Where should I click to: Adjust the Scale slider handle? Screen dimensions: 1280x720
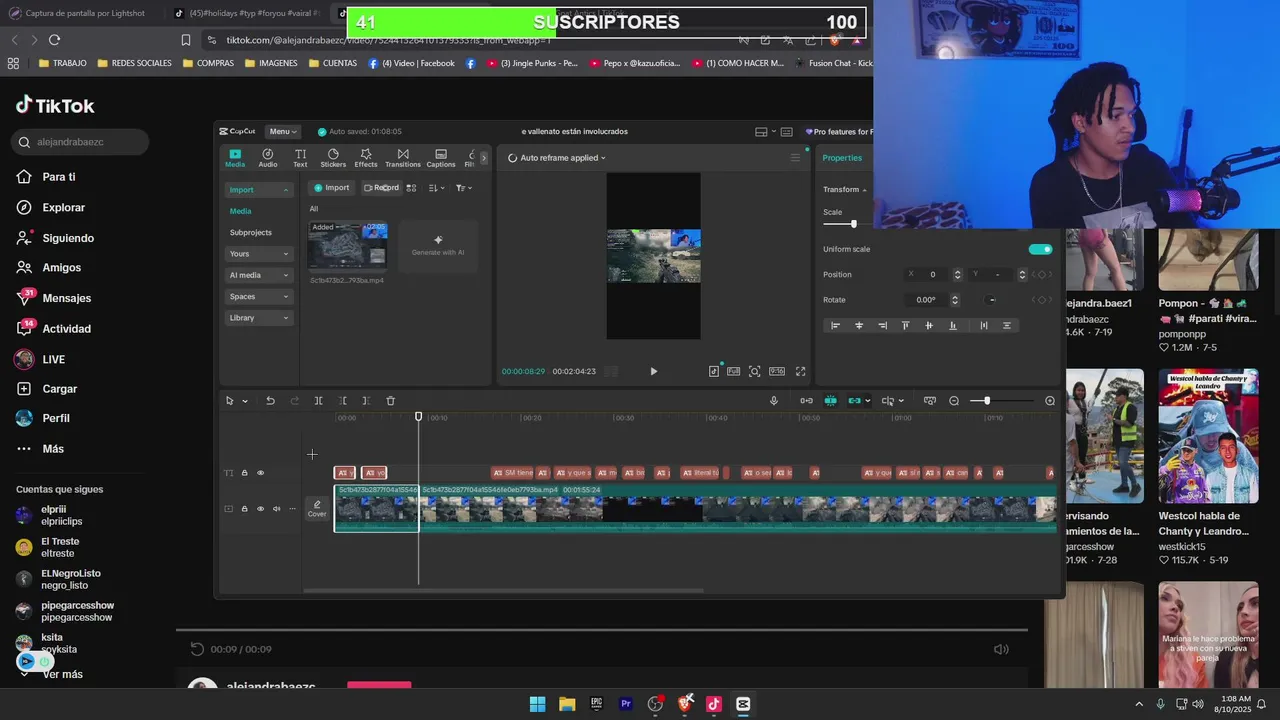pos(853,224)
